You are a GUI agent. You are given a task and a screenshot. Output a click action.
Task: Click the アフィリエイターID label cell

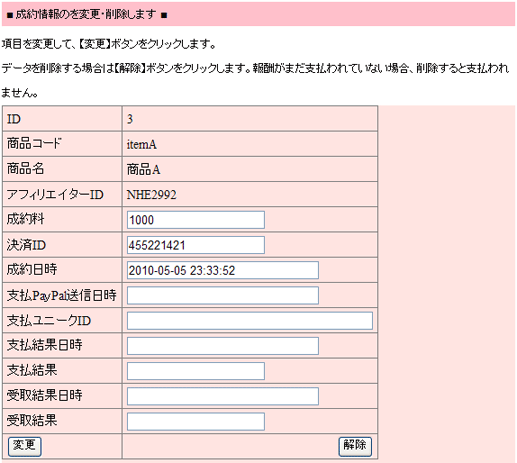[x=62, y=194]
